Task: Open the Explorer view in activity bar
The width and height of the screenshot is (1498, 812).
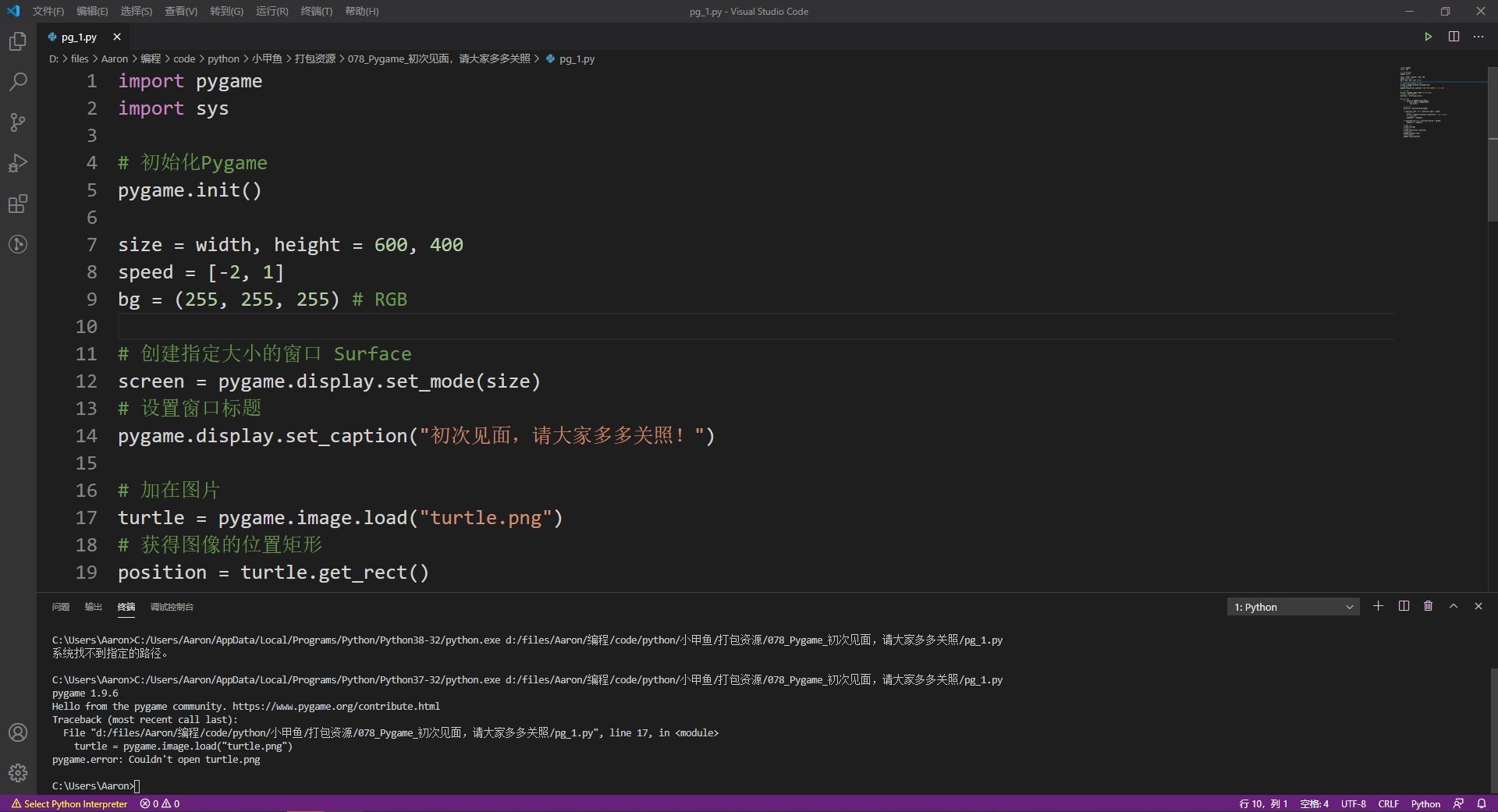Action: [x=17, y=41]
